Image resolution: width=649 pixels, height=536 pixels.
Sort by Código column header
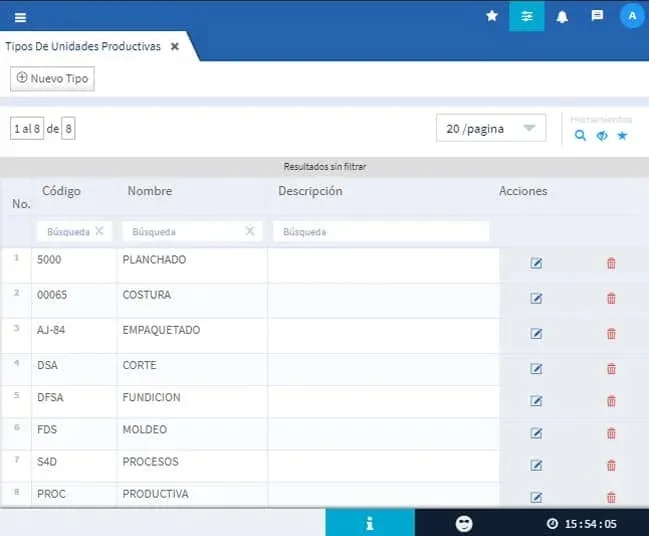pyautogui.click(x=61, y=191)
